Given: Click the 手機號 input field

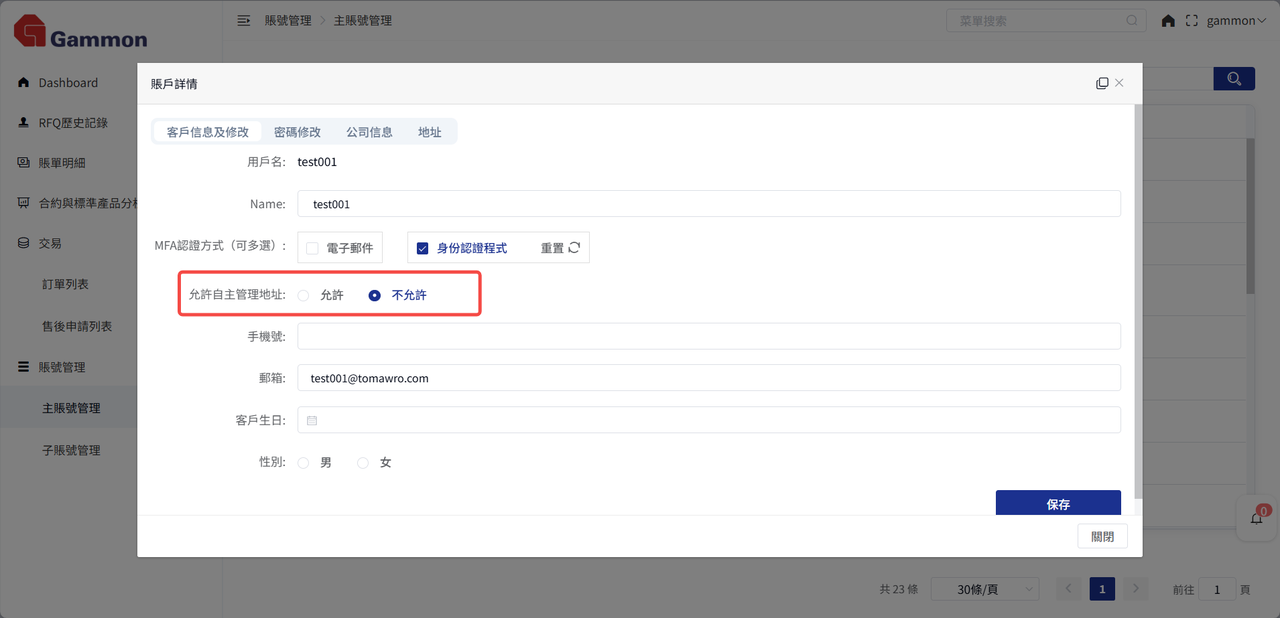Looking at the screenshot, I should point(708,337).
